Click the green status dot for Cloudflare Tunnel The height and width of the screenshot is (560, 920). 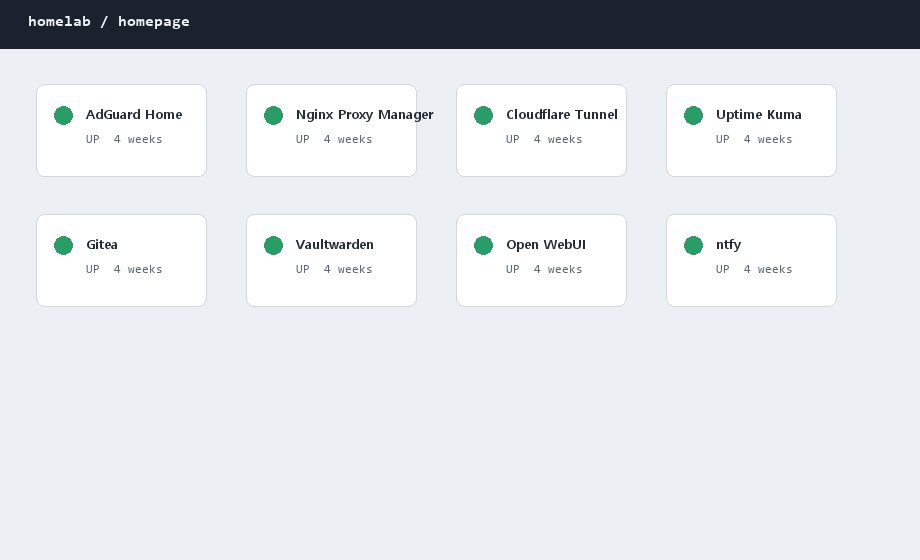(x=483, y=116)
